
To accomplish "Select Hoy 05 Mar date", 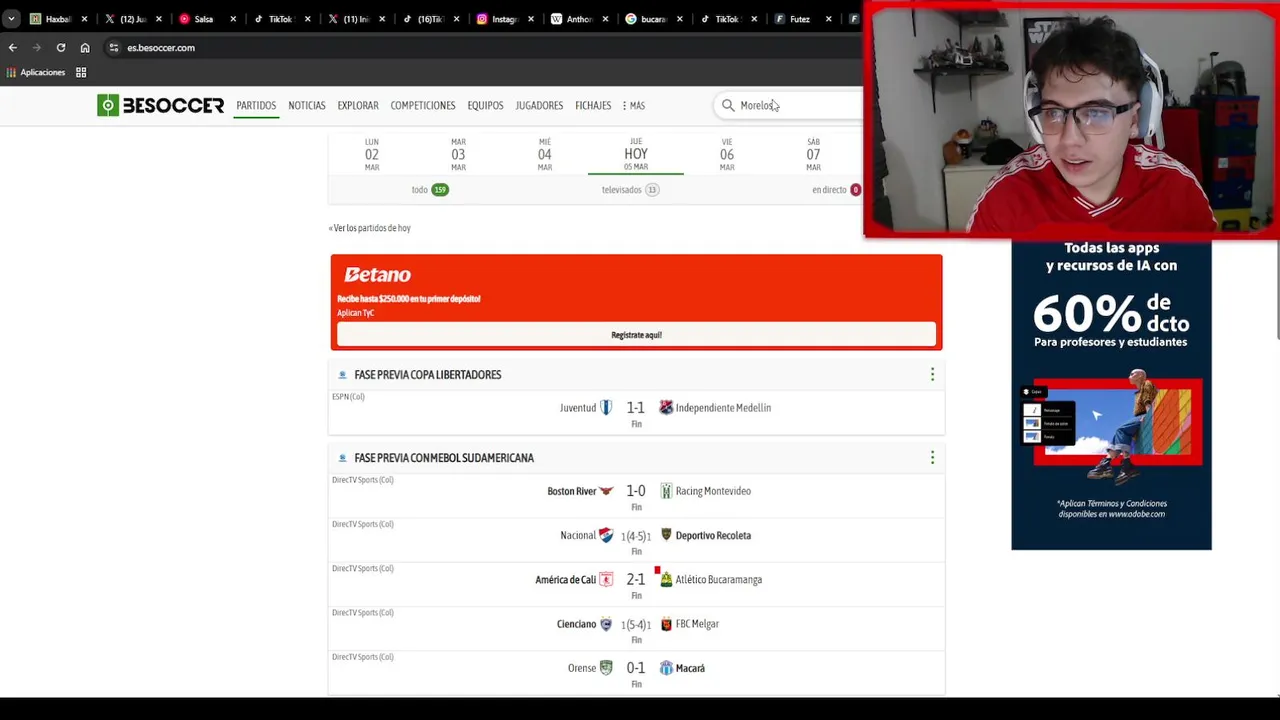I will click(x=636, y=154).
